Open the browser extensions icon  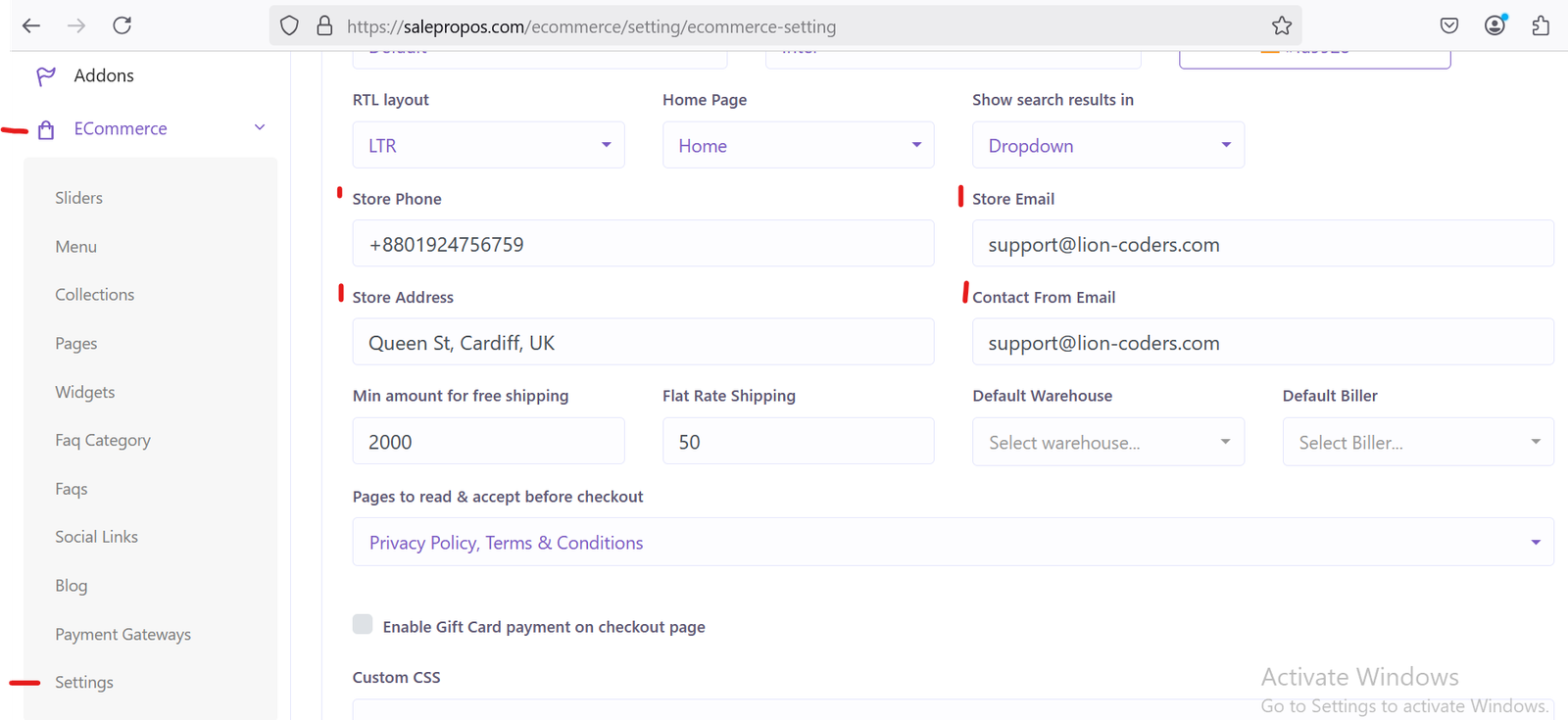click(x=1540, y=26)
